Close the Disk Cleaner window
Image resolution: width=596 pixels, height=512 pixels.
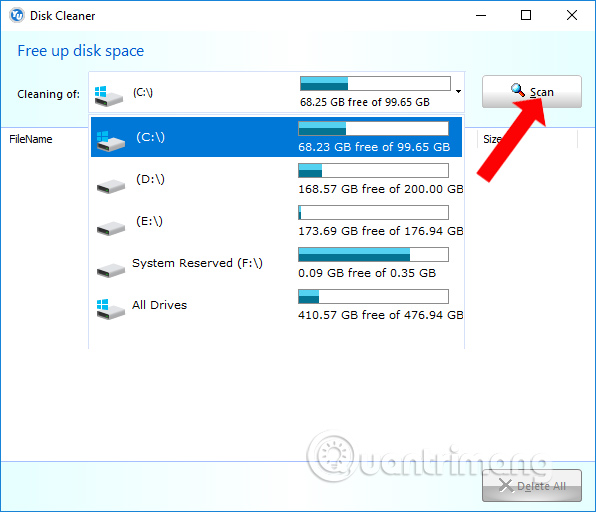tap(572, 16)
